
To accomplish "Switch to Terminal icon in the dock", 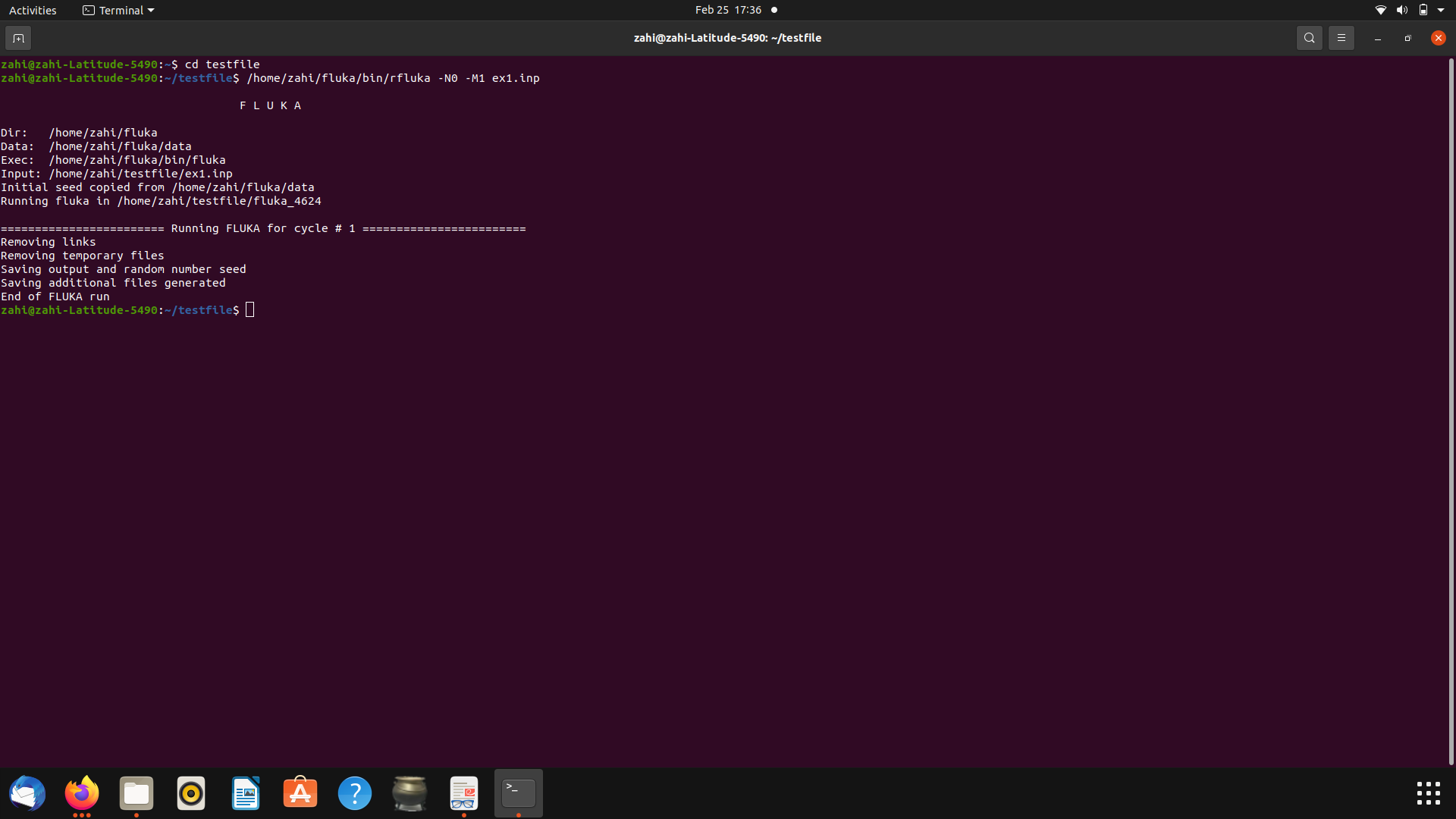I will (519, 793).
